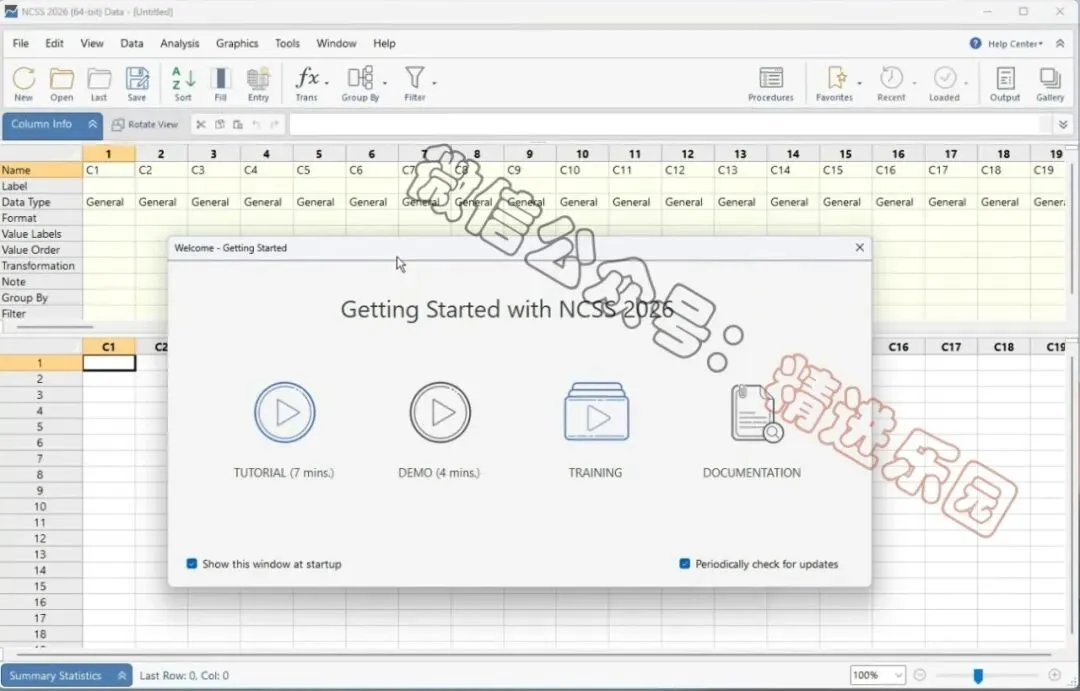Open the Favorites dropdown arrow
Viewport: 1080px width, 691px height.
(x=860, y=83)
